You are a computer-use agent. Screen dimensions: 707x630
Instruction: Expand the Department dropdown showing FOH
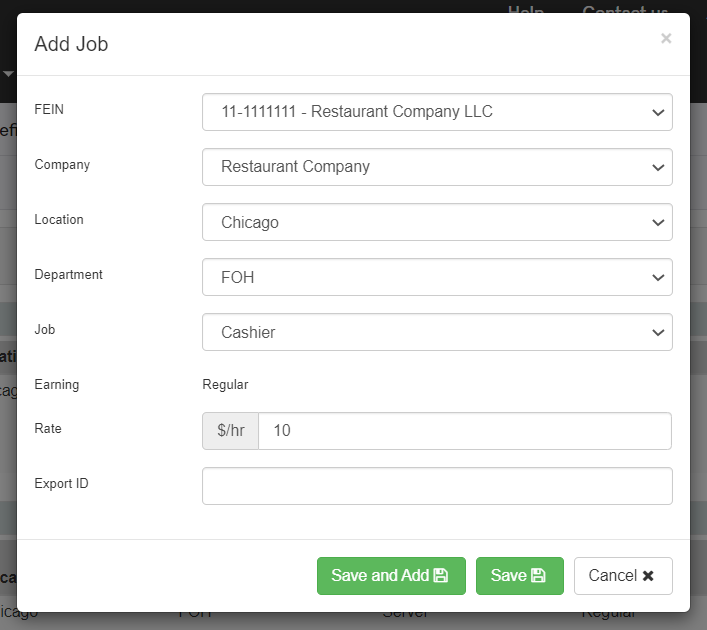437,277
